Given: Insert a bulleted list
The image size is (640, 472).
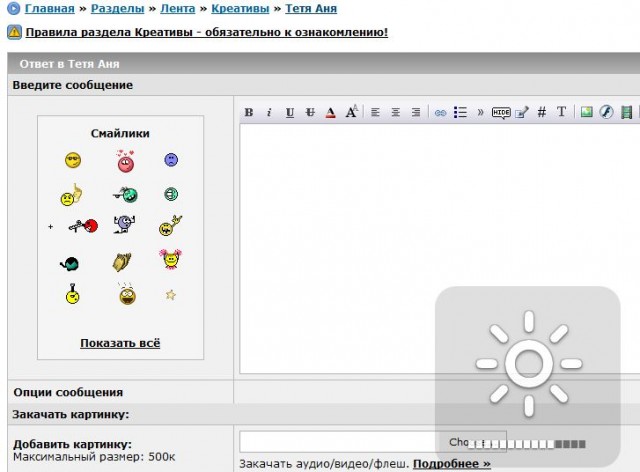Looking at the screenshot, I should (460, 113).
